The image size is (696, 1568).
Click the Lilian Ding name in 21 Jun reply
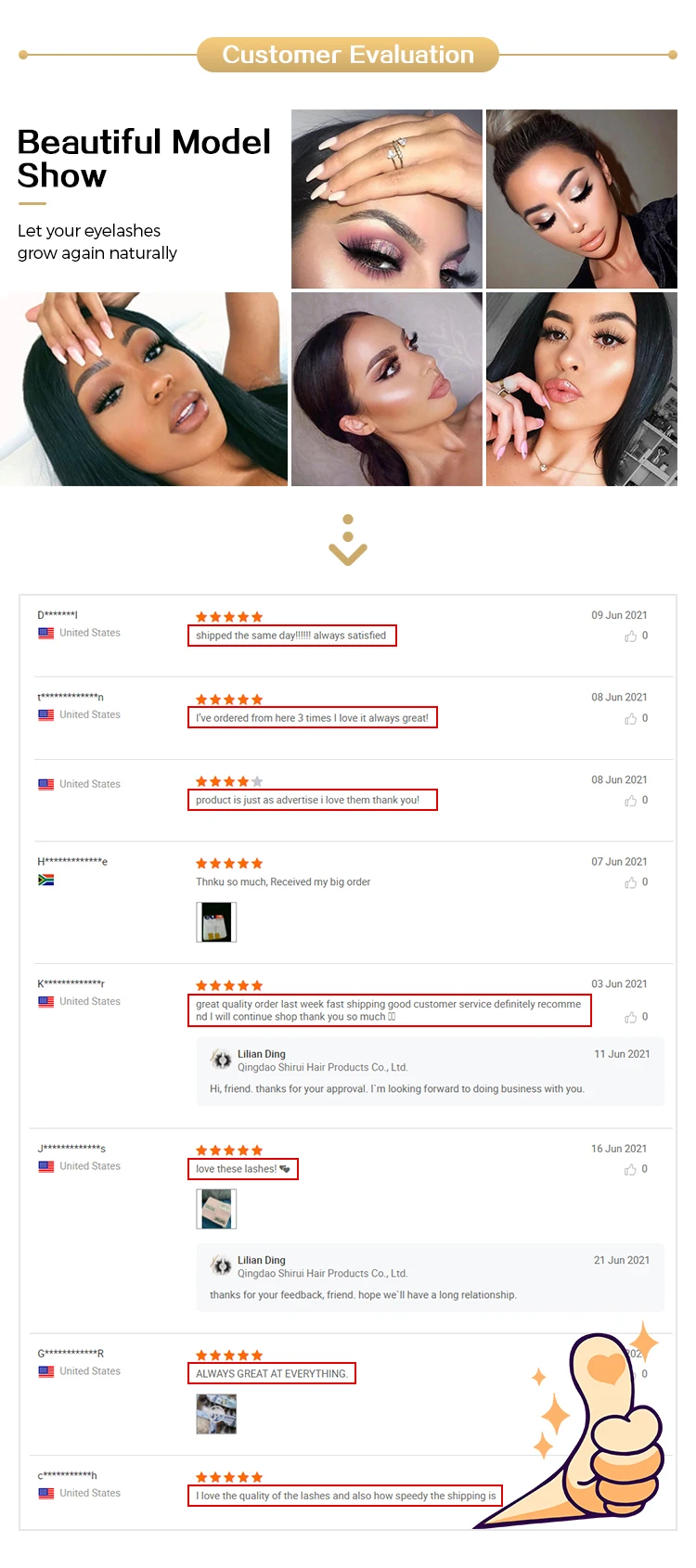pyautogui.click(x=262, y=1261)
